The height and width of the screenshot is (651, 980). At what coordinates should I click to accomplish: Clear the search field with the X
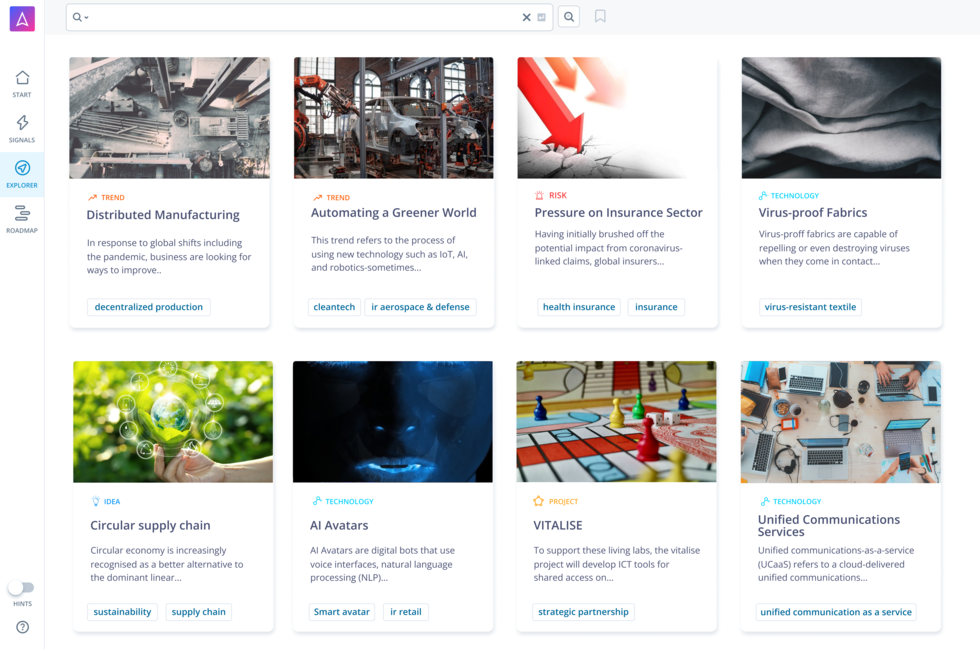pos(526,17)
